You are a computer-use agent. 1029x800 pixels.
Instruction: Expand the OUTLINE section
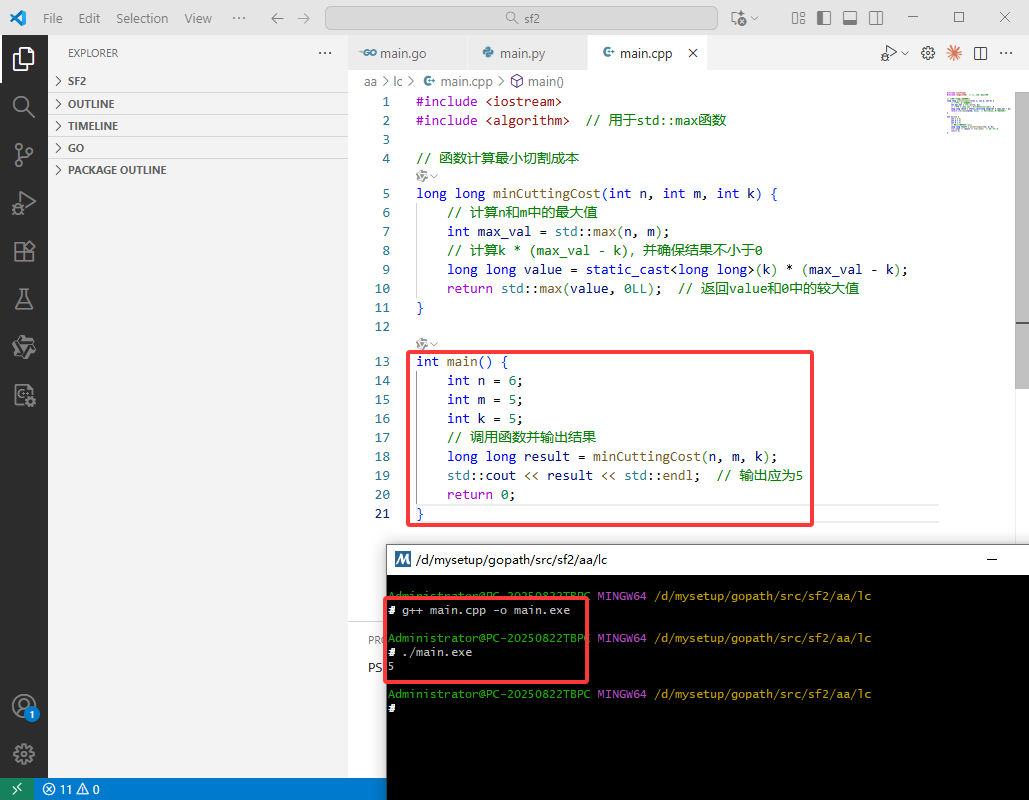pos(90,104)
